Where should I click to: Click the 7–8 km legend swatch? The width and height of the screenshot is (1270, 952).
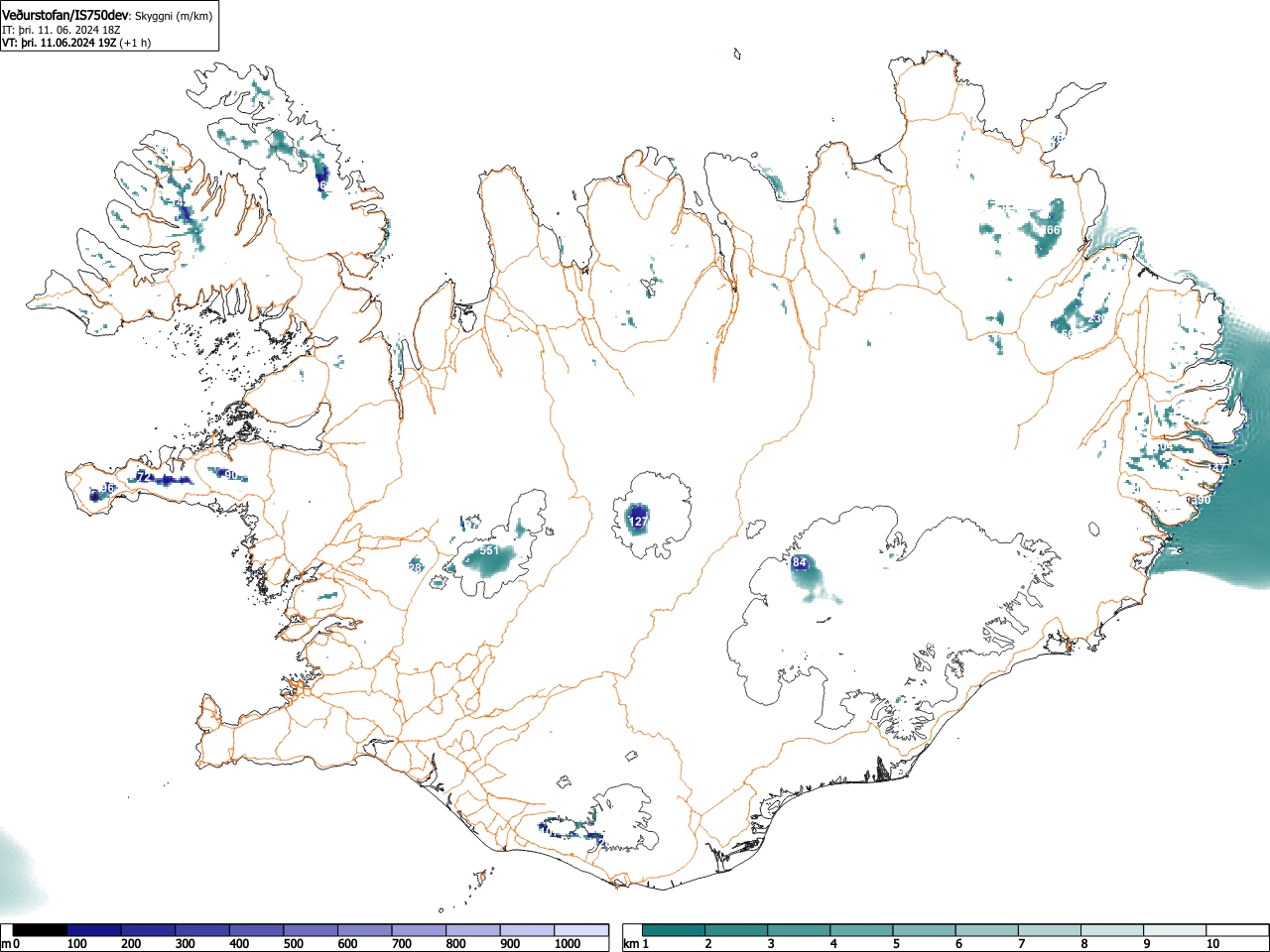1050,930
